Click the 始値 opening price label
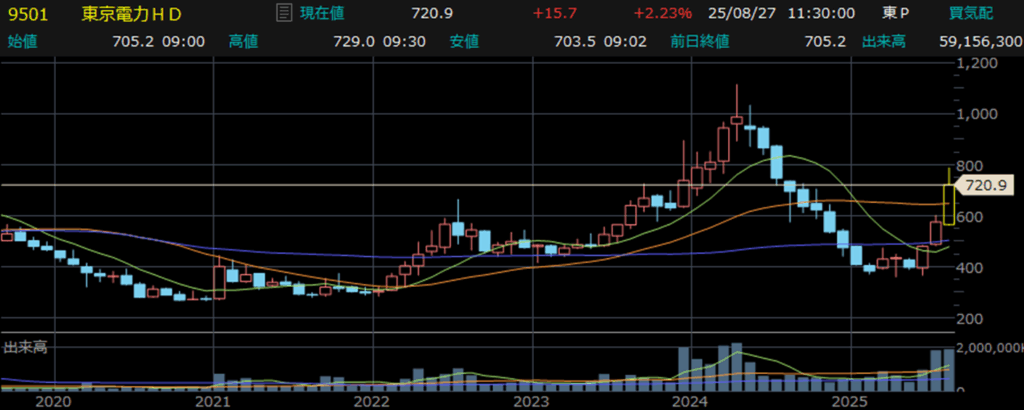Viewport: 1024px width, 410px height. pos(21,42)
